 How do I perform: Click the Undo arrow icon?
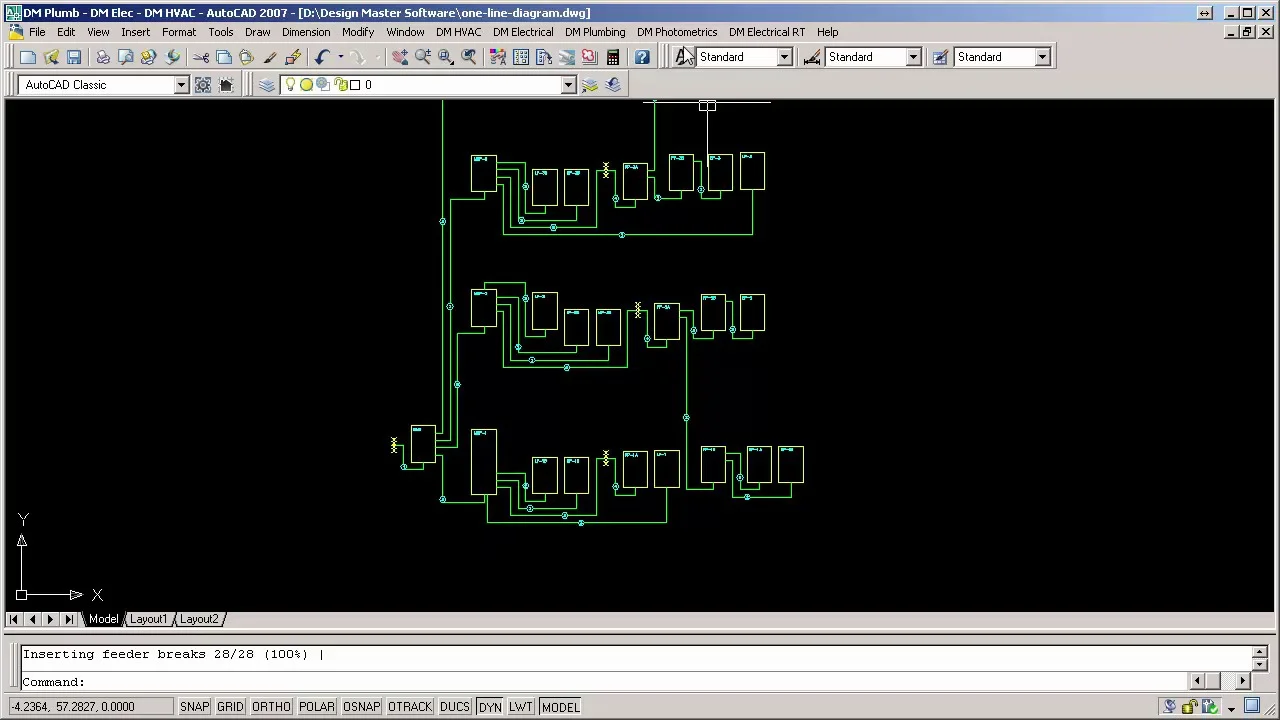pyautogui.click(x=322, y=57)
